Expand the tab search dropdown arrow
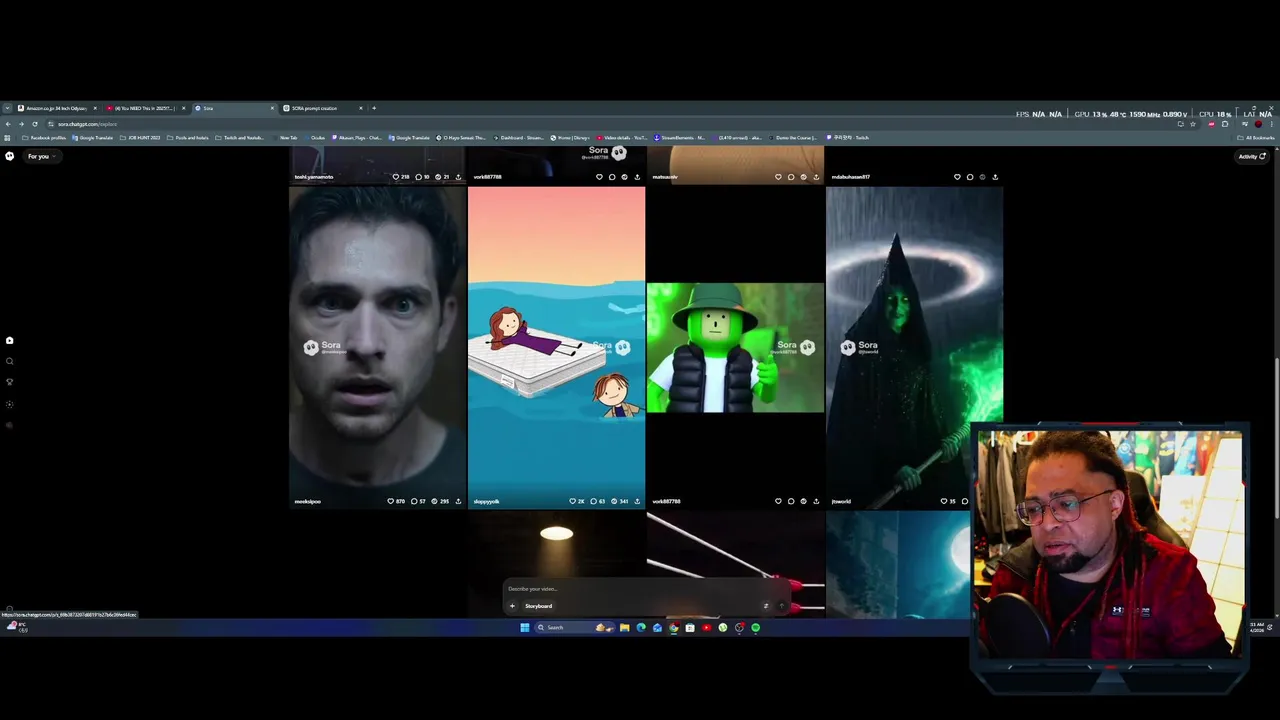 tap(7, 108)
